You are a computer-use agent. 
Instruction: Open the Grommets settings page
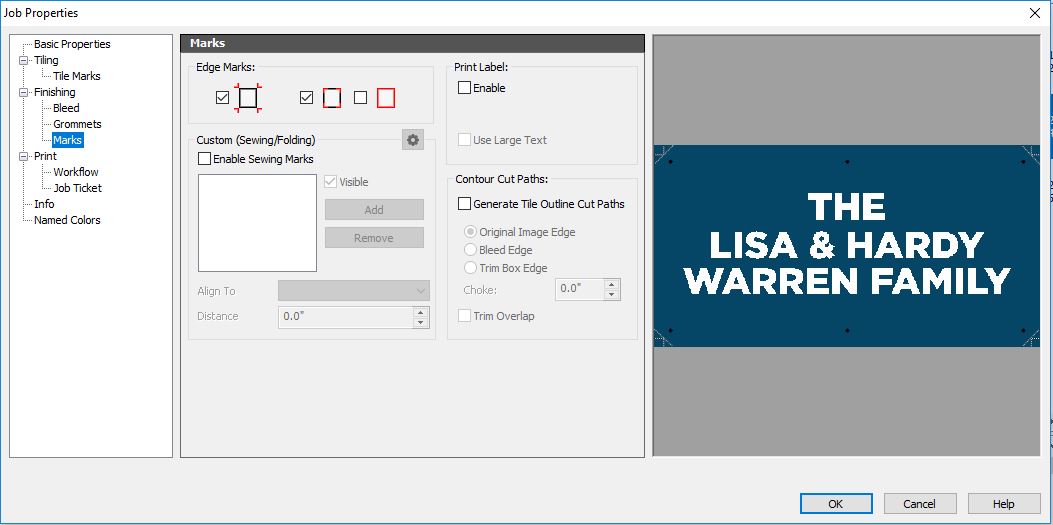point(77,124)
